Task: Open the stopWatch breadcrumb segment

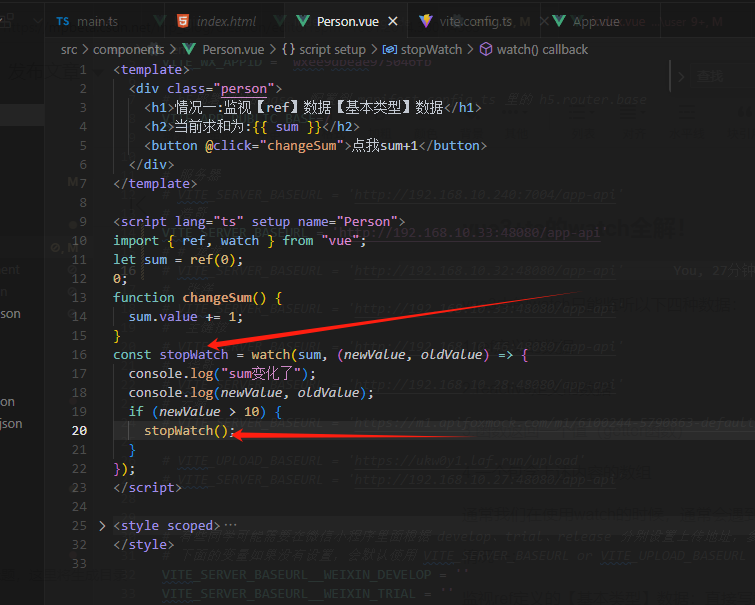Action: (431, 50)
